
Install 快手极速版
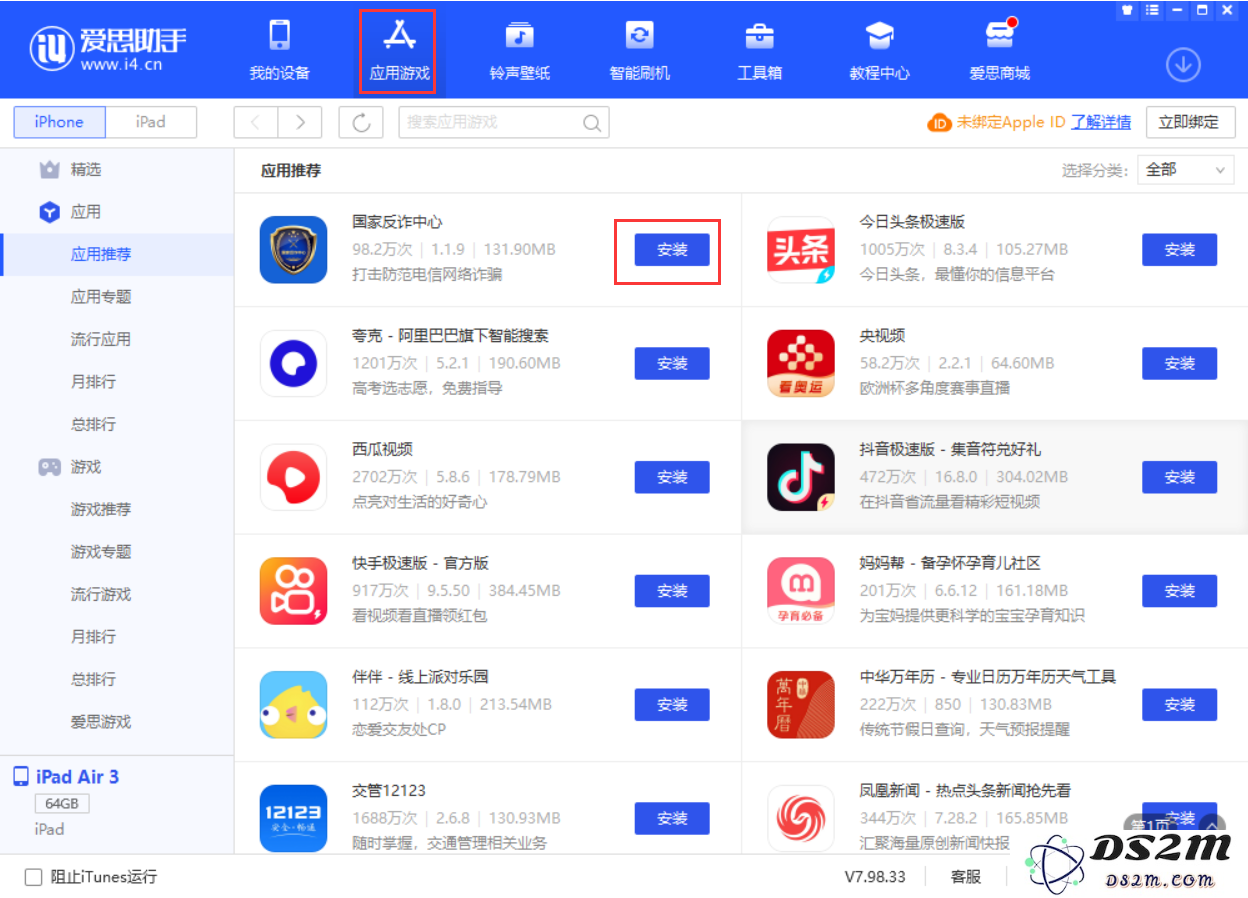pos(672,591)
